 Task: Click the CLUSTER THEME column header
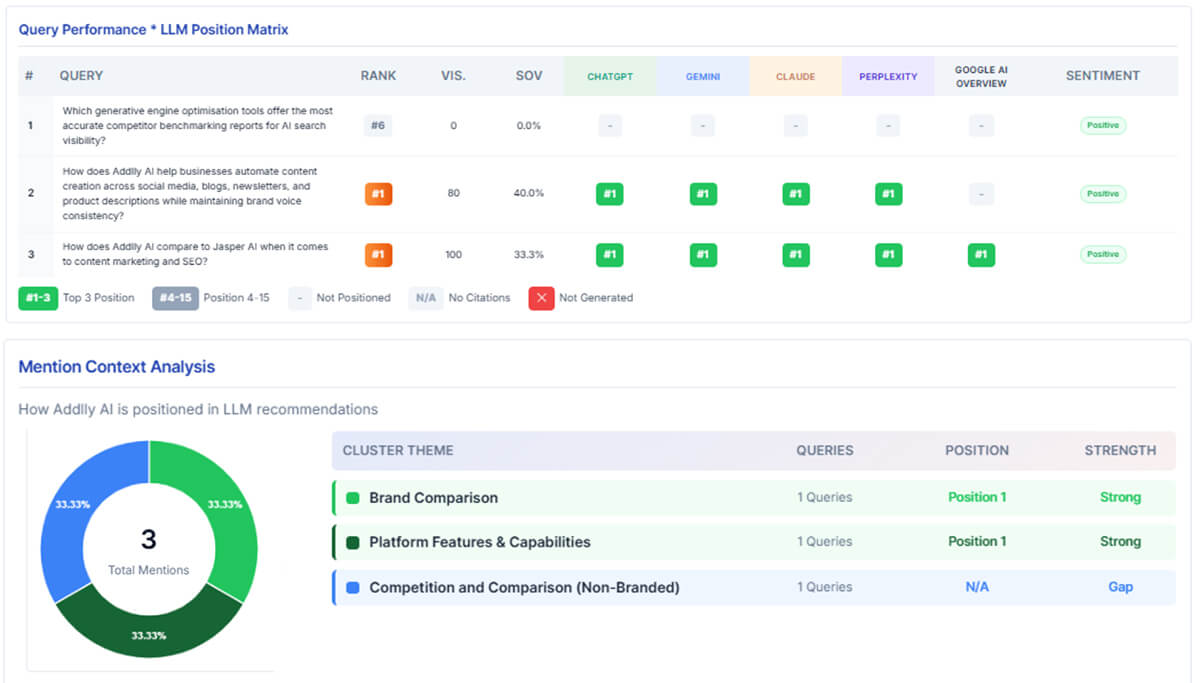(398, 450)
